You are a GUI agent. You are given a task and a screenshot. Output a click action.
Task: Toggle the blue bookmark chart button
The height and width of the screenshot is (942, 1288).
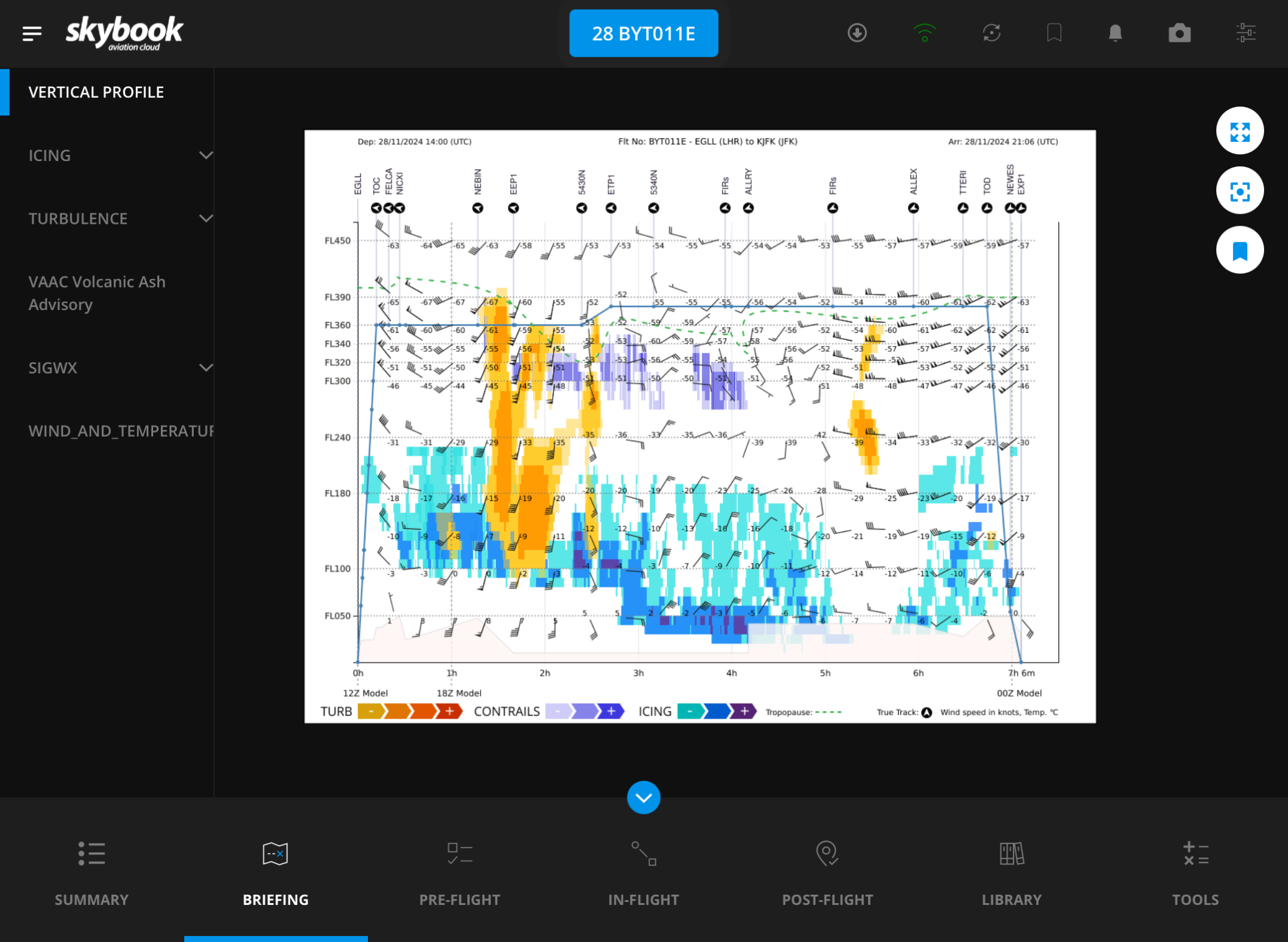(1240, 251)
